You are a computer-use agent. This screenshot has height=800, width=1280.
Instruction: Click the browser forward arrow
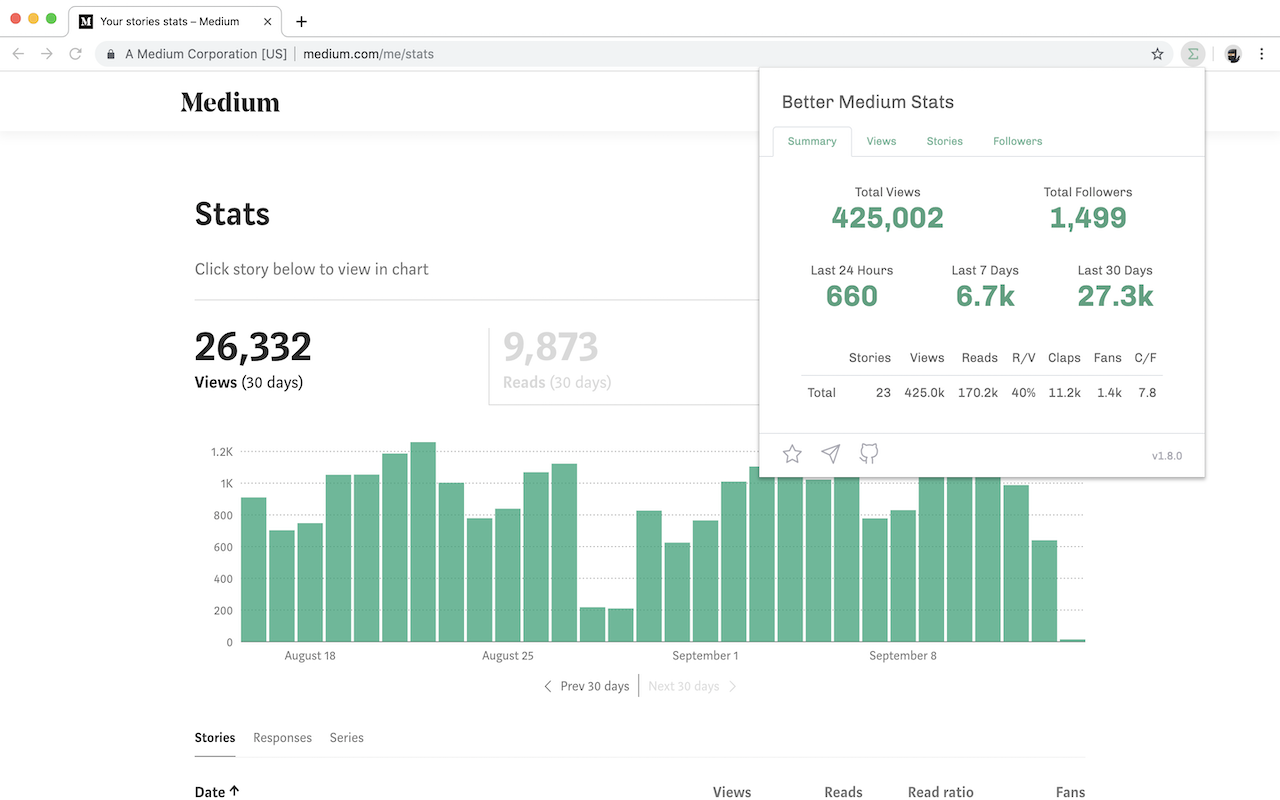pos(47,54)
